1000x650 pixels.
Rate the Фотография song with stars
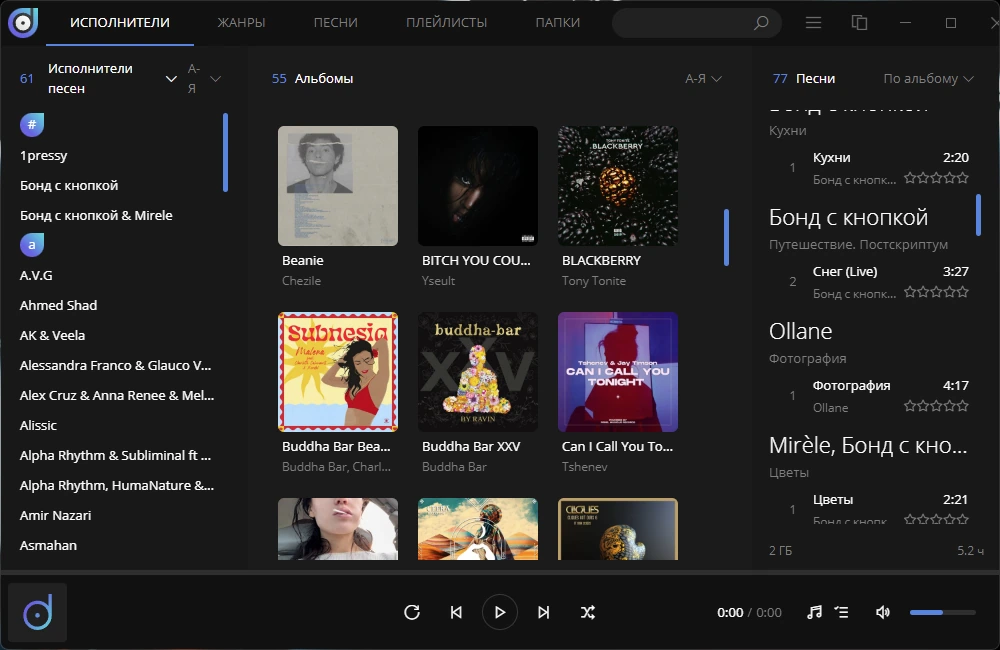(936, 406)
